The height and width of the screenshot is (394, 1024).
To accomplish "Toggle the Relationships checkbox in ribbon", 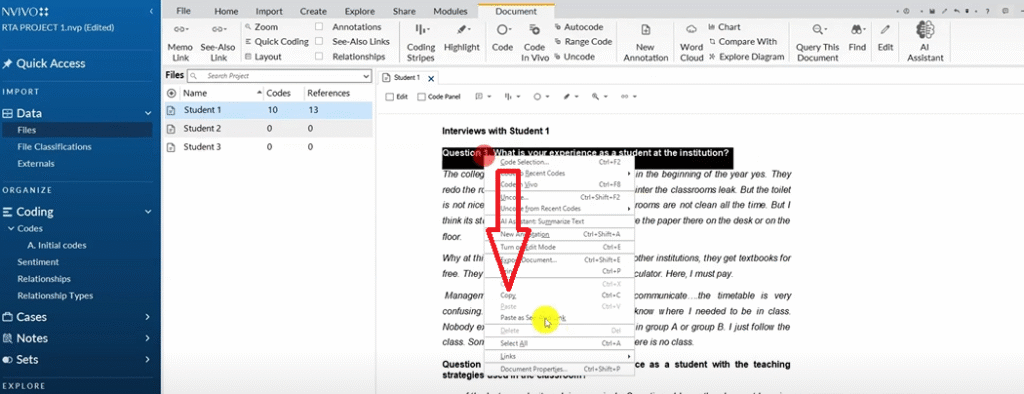I will (319, 56).
